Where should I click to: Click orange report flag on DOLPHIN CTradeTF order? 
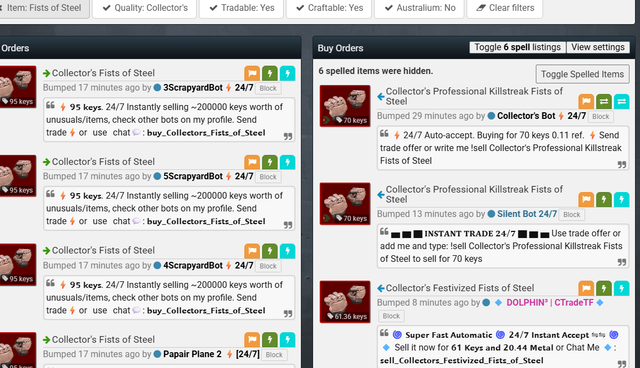point(586,288)
